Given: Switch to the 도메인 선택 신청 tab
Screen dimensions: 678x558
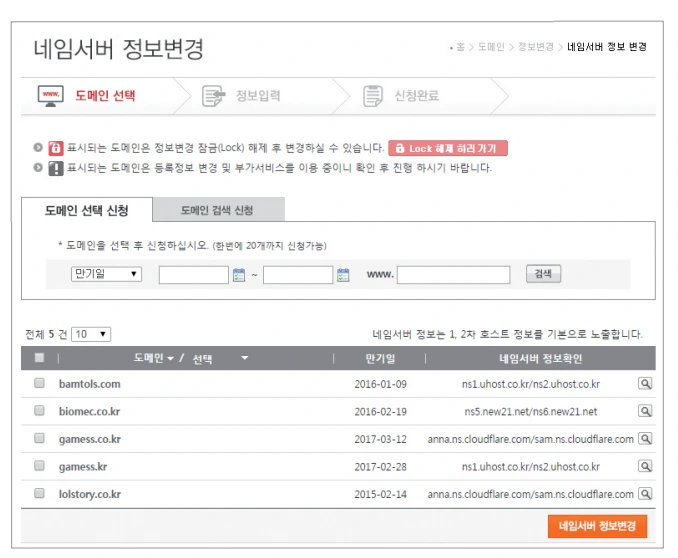Looking at the screenshot, I should coord(86,211).
